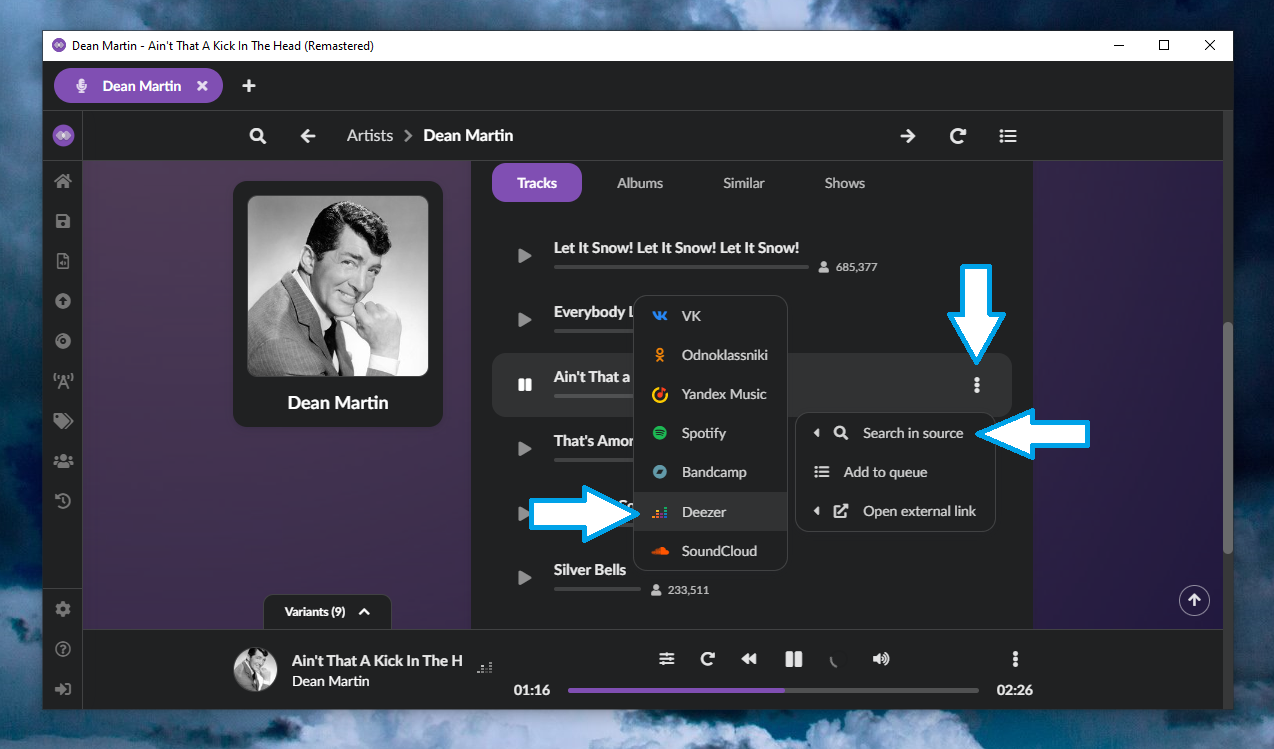Toggle repeat in the player bar
1274x749 pixels.
coord(708,658)
